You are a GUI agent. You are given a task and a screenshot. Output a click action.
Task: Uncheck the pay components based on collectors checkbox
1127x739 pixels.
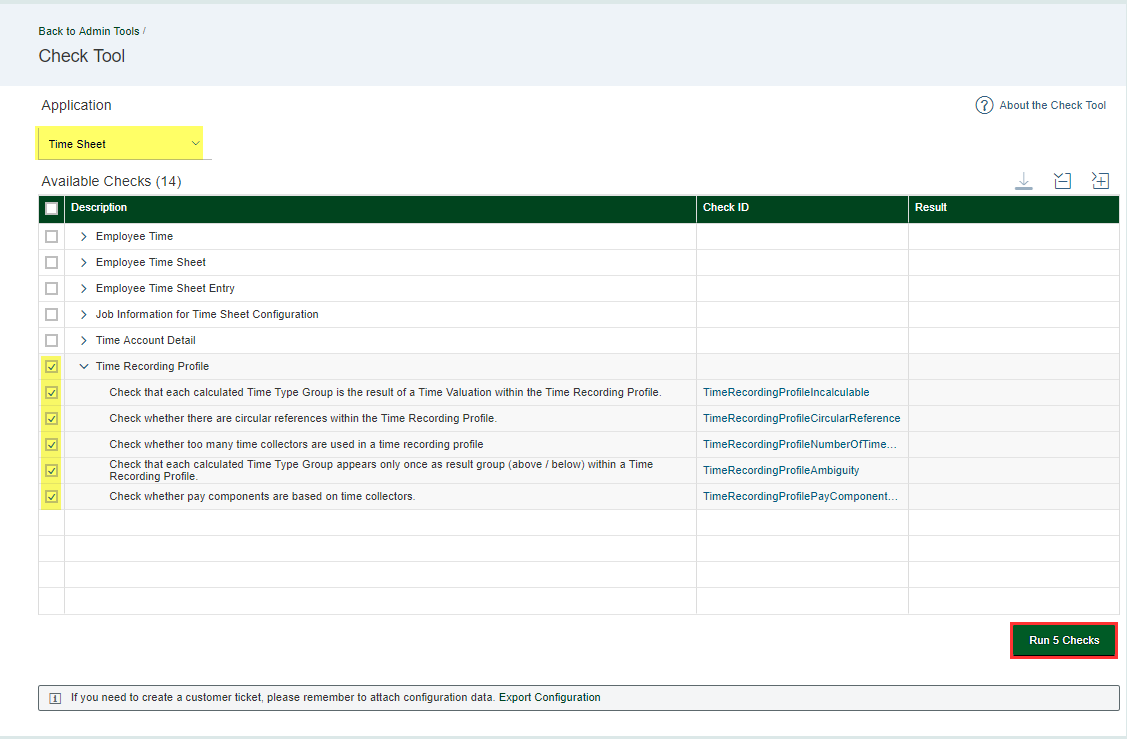click(x=52, y=496)
